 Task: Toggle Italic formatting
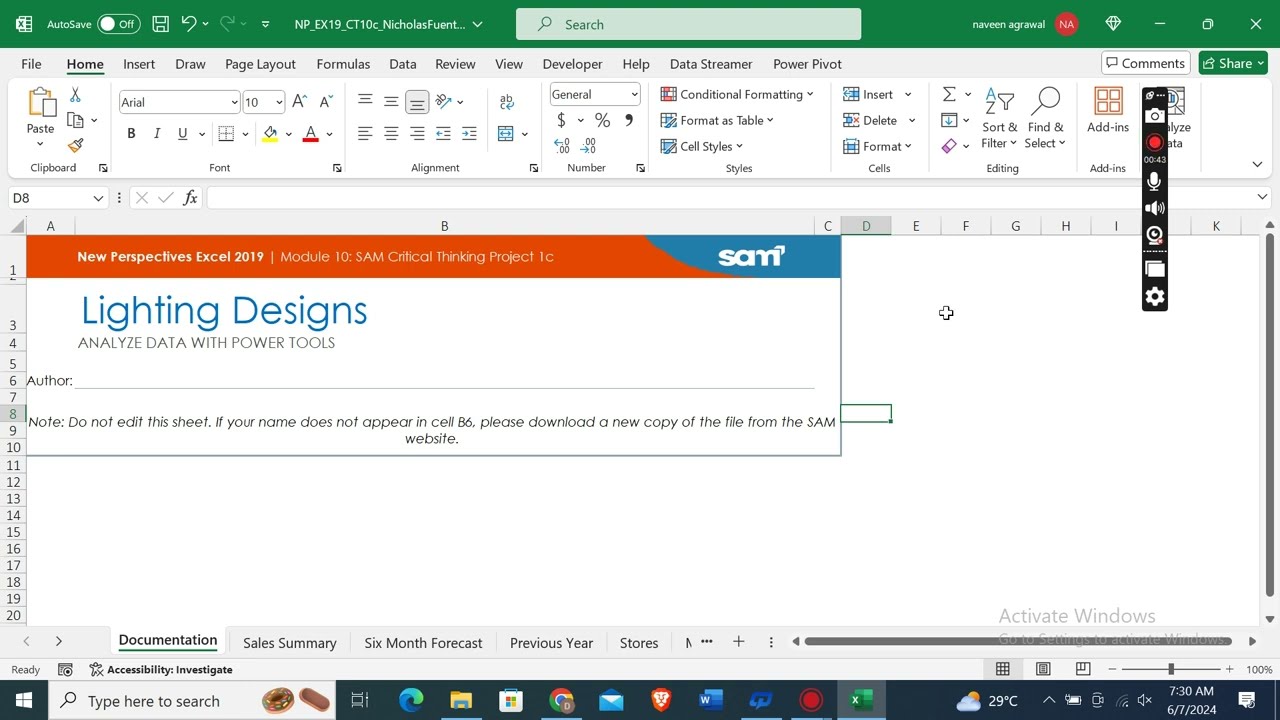156,133
